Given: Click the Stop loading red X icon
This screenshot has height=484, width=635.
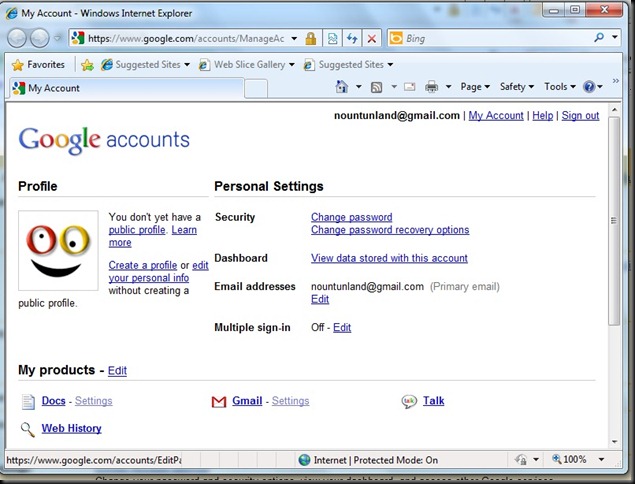Looking at the screenshot, I should click(x=372, y=38).
